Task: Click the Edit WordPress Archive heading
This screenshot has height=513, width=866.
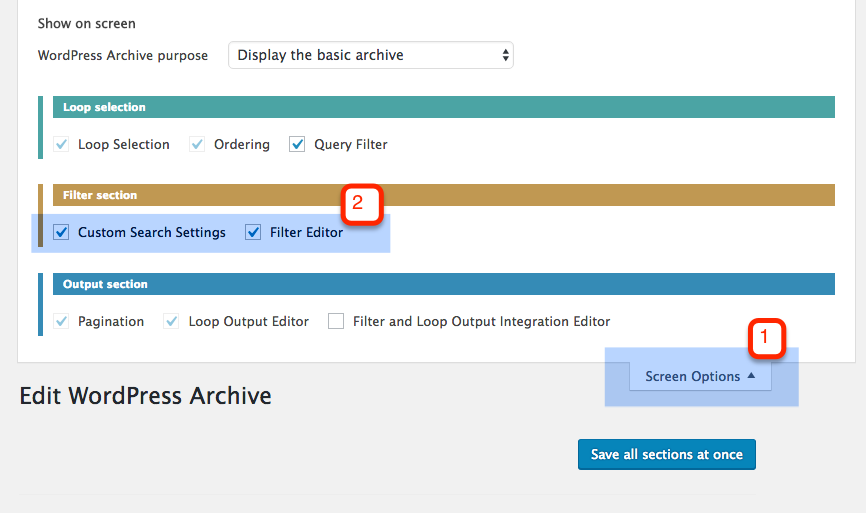Action: (x=145, y=396)
